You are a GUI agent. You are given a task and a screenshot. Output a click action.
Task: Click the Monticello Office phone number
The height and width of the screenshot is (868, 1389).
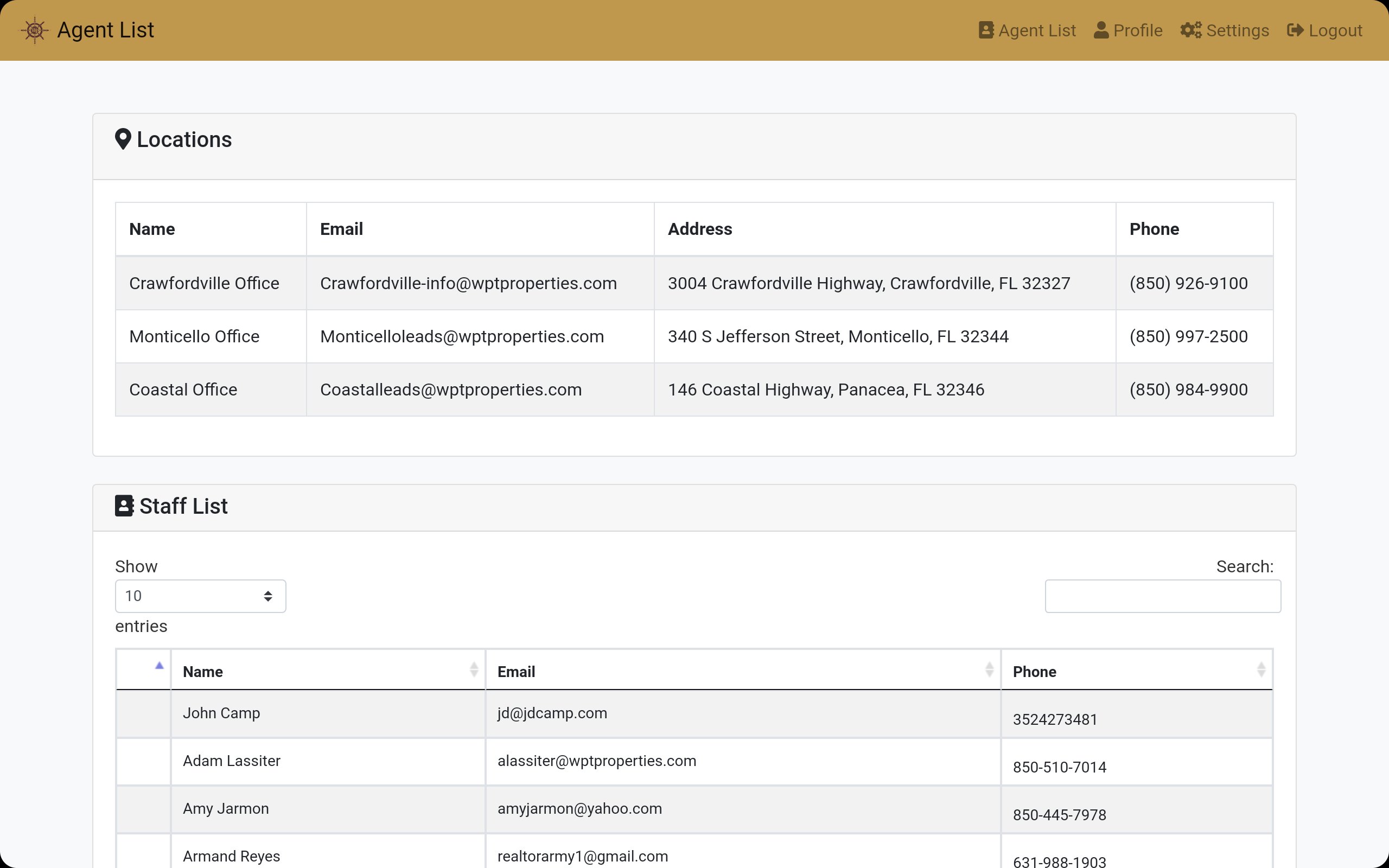1188,336
